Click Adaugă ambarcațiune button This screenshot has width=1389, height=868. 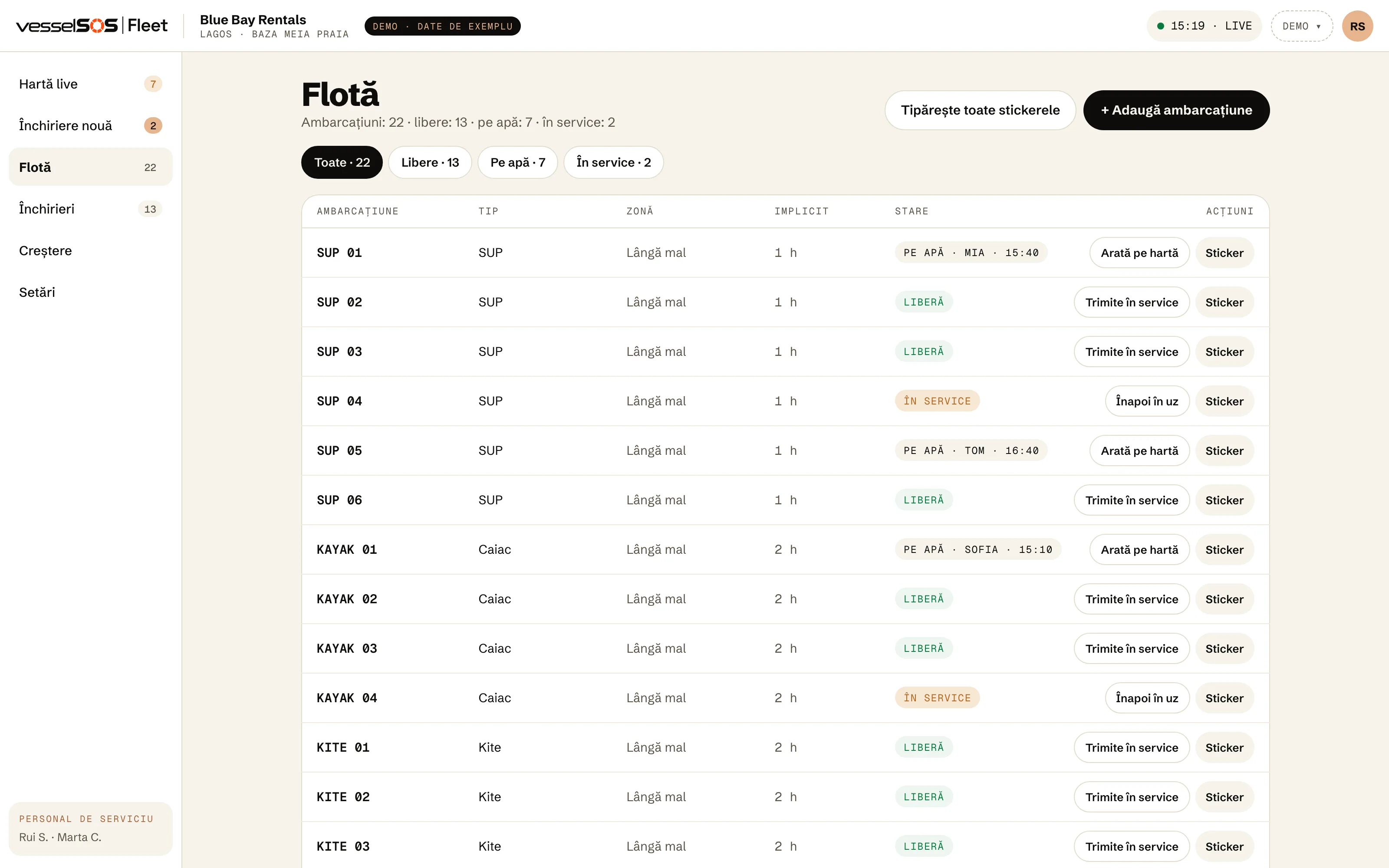(1176, 110)
